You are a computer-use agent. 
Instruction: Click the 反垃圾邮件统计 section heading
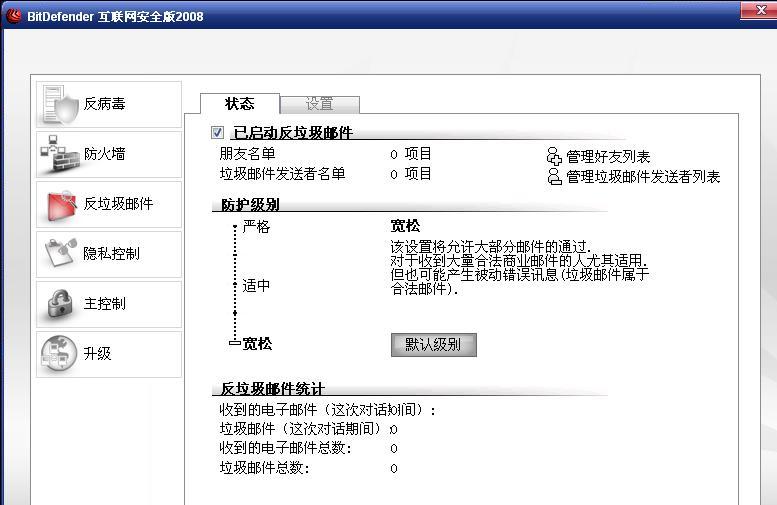pos(273,389)
